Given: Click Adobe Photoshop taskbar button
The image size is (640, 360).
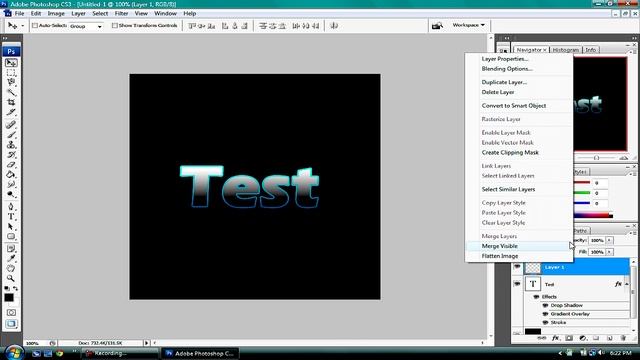Looking at the screenshot, I should click(x=201, y=353).
